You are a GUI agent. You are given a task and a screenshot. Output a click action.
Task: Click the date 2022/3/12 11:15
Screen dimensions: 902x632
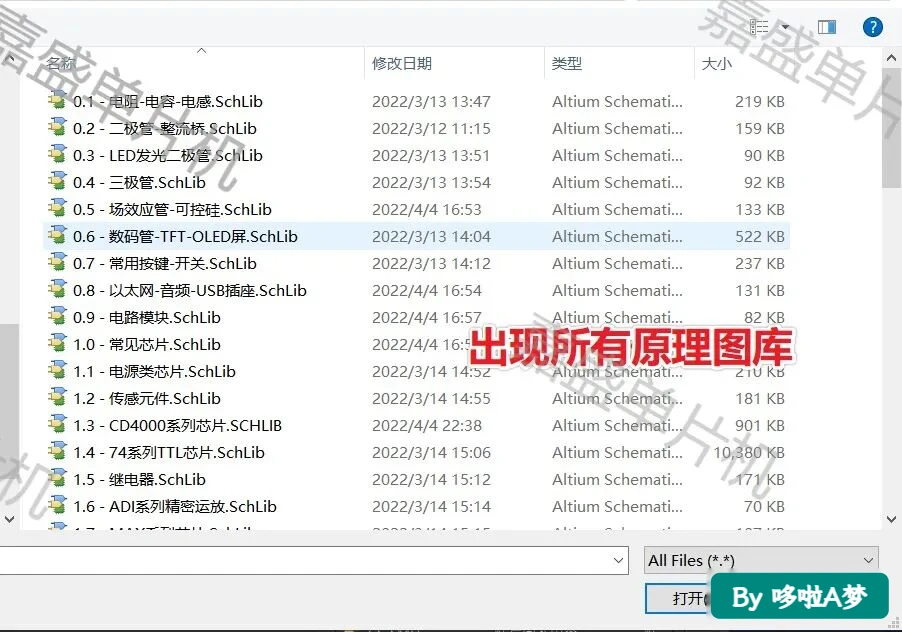(431, 128)
